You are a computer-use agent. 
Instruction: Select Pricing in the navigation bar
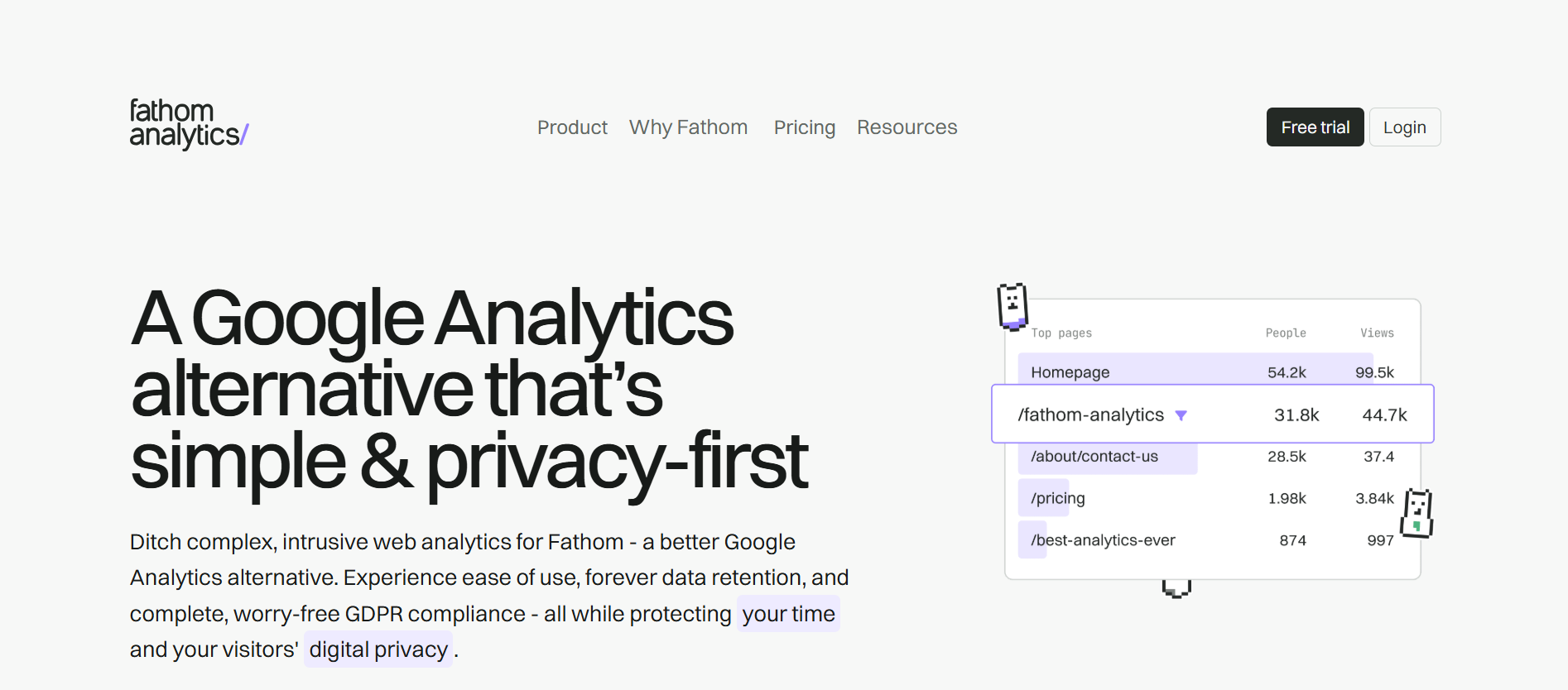[x=804, y=127]
